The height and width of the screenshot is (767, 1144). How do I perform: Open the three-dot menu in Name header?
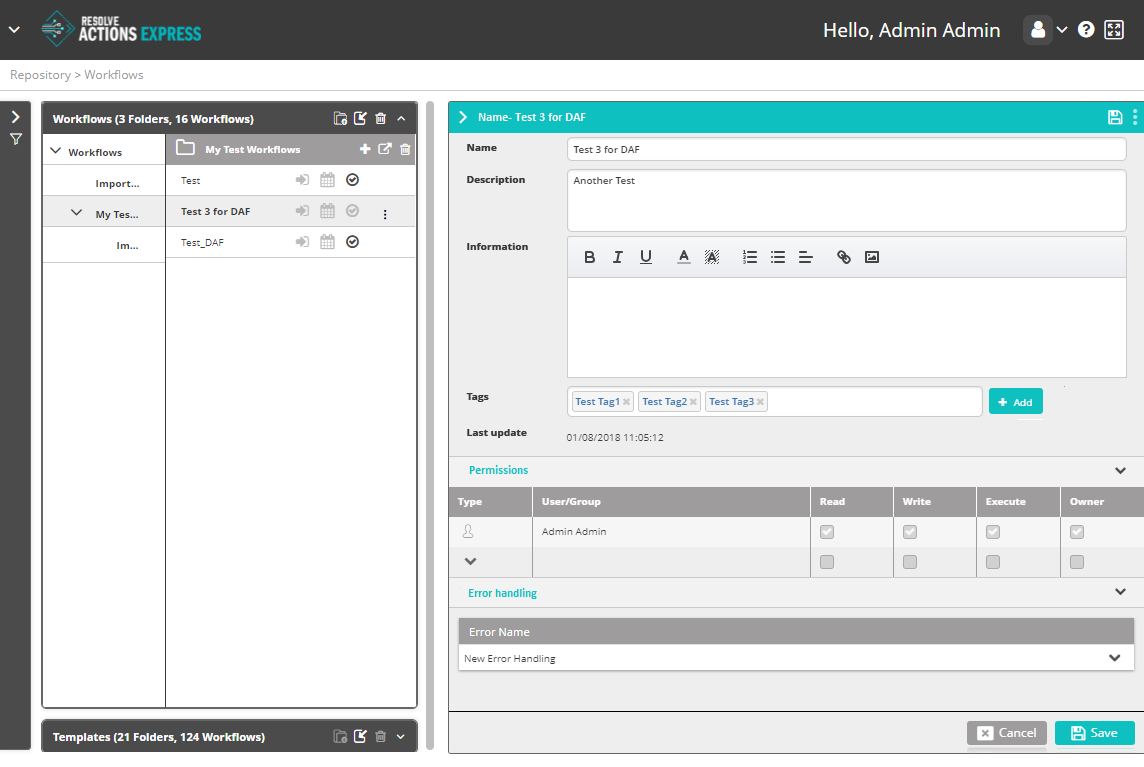tap(1135, 117)
